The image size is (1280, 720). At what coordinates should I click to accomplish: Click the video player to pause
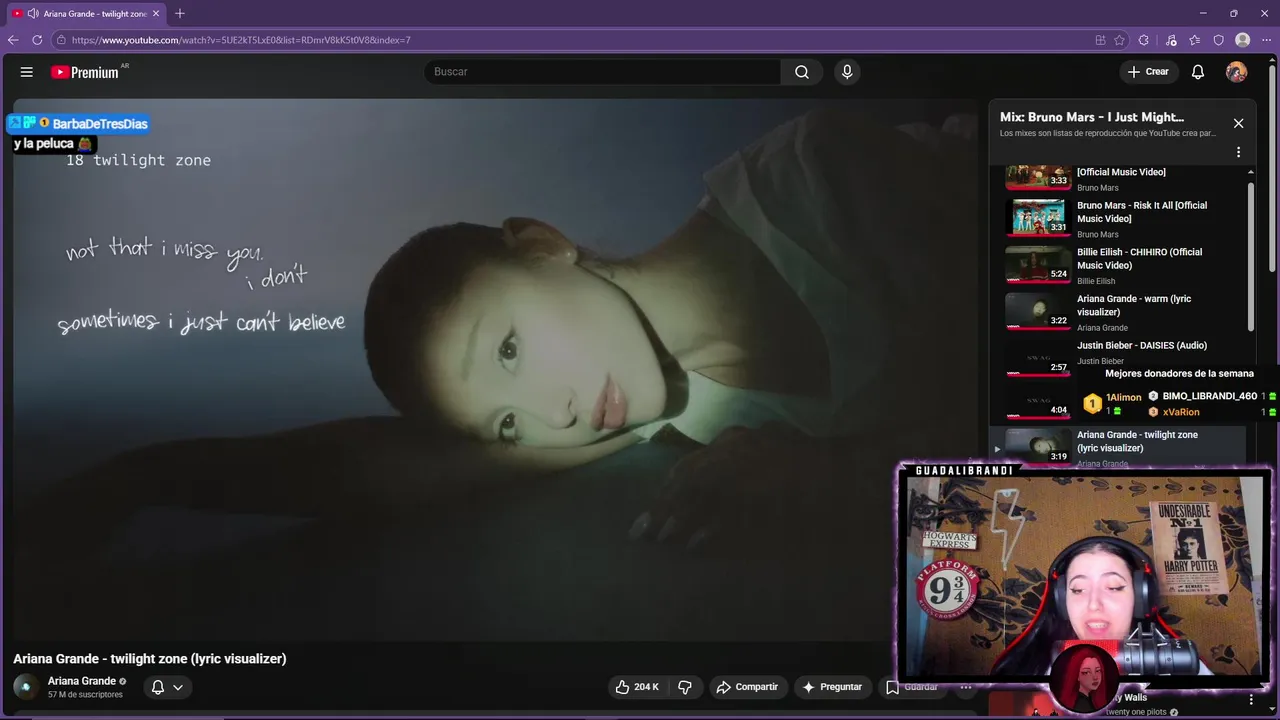click(x=495, y=369)
